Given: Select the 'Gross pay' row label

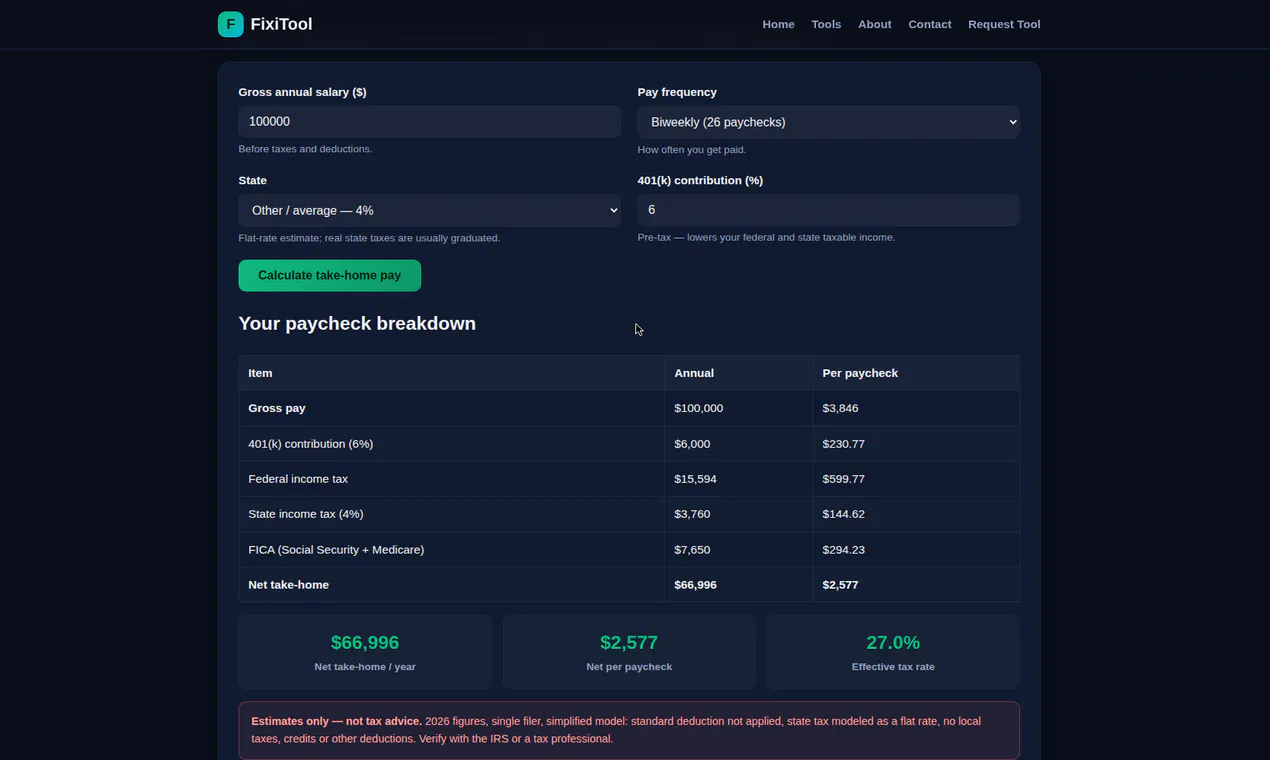Looking at the screenshot, I should tap(277, 408).
